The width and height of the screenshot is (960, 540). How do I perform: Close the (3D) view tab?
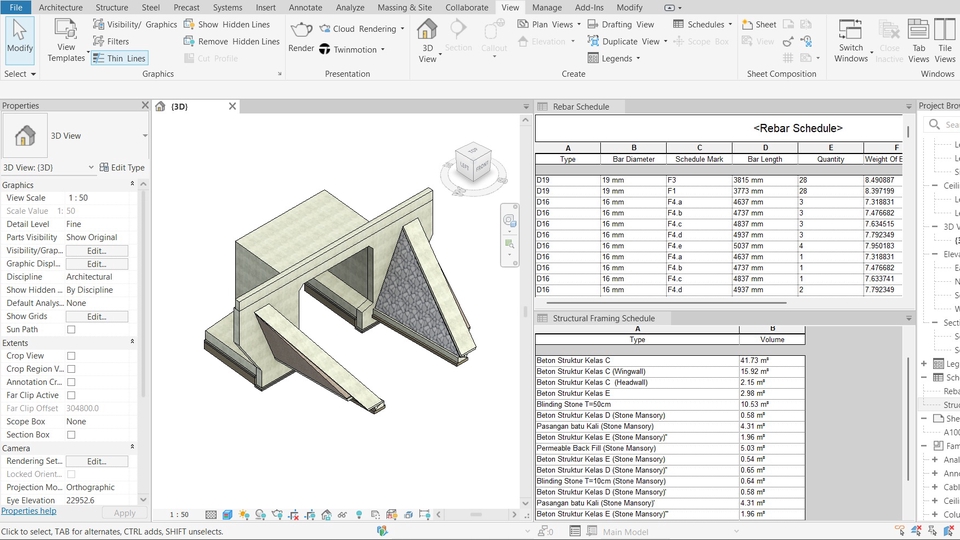(x=233, y=106)
